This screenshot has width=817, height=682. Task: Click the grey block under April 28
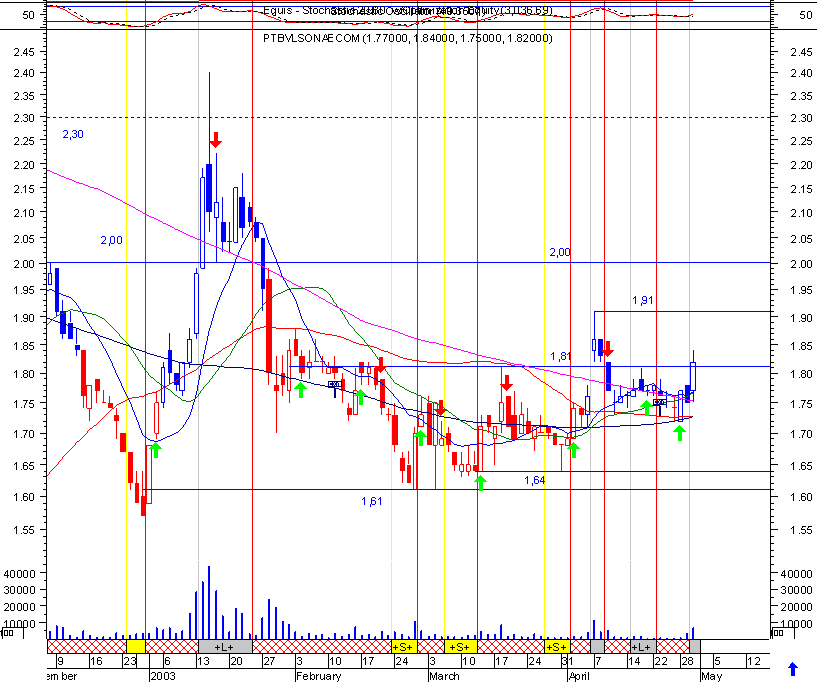pos(695,647)
